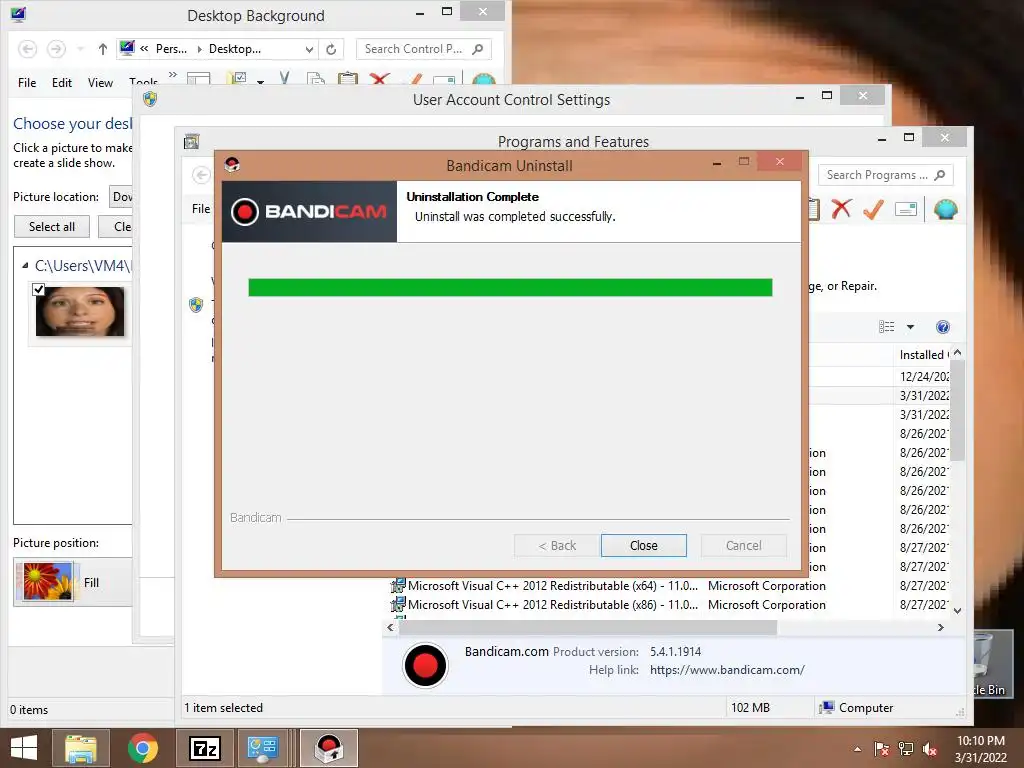The height and width of the screenshot is (768, 1024).
Task: Click the Delete red X in Programs and Features toolbar
Action: point(841,209)
